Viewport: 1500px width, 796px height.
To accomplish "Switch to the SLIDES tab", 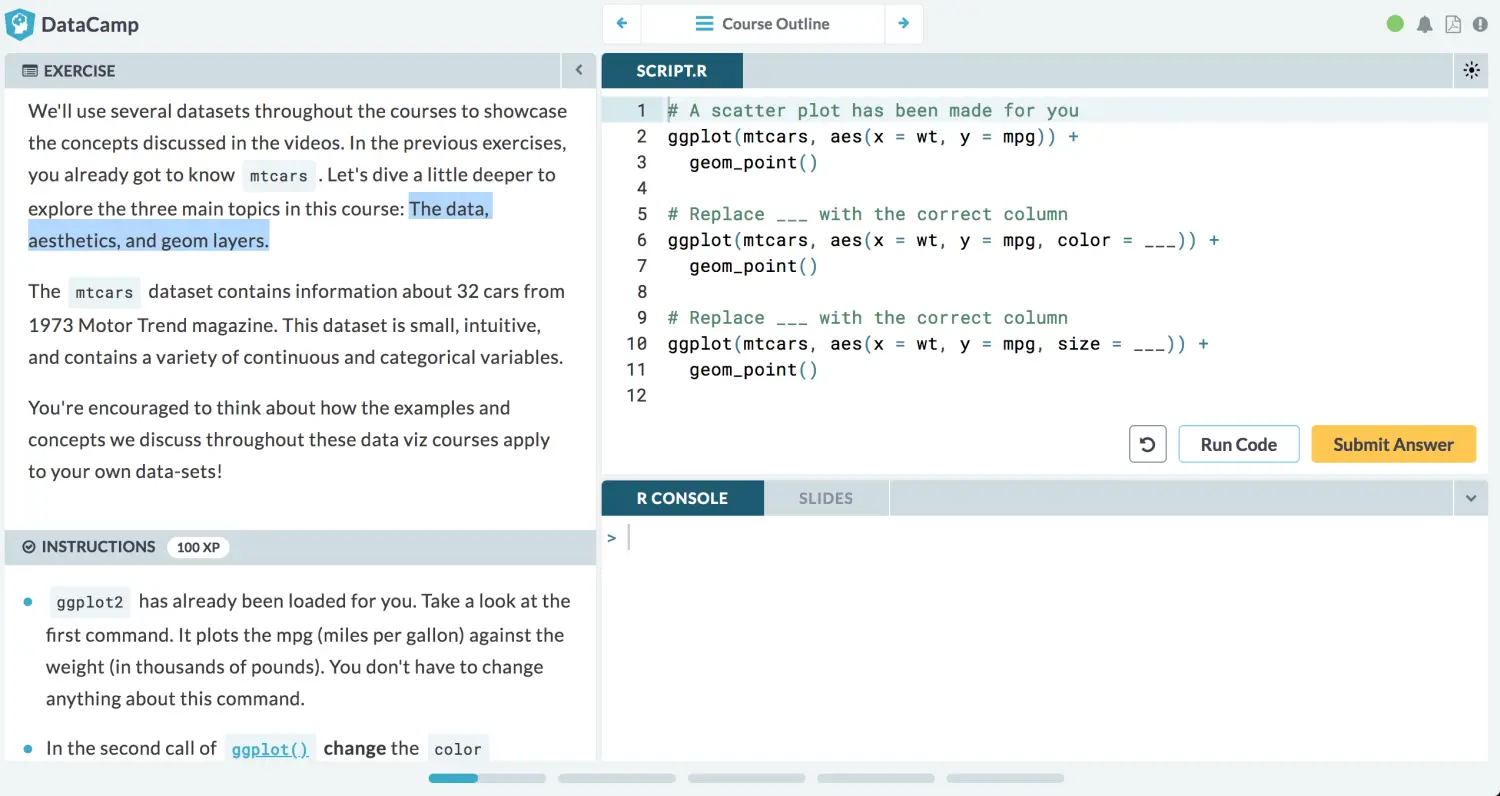I will (826, 498).
